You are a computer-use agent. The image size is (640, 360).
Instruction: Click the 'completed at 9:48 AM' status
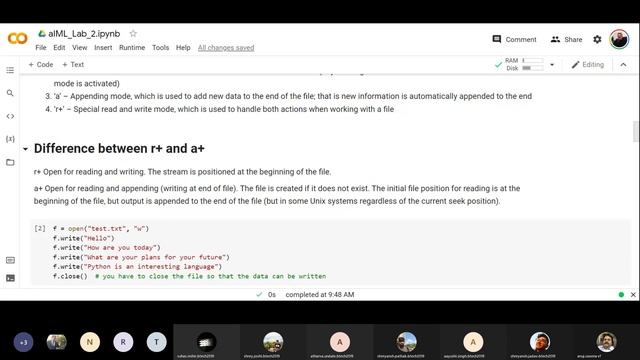[320, 295]
